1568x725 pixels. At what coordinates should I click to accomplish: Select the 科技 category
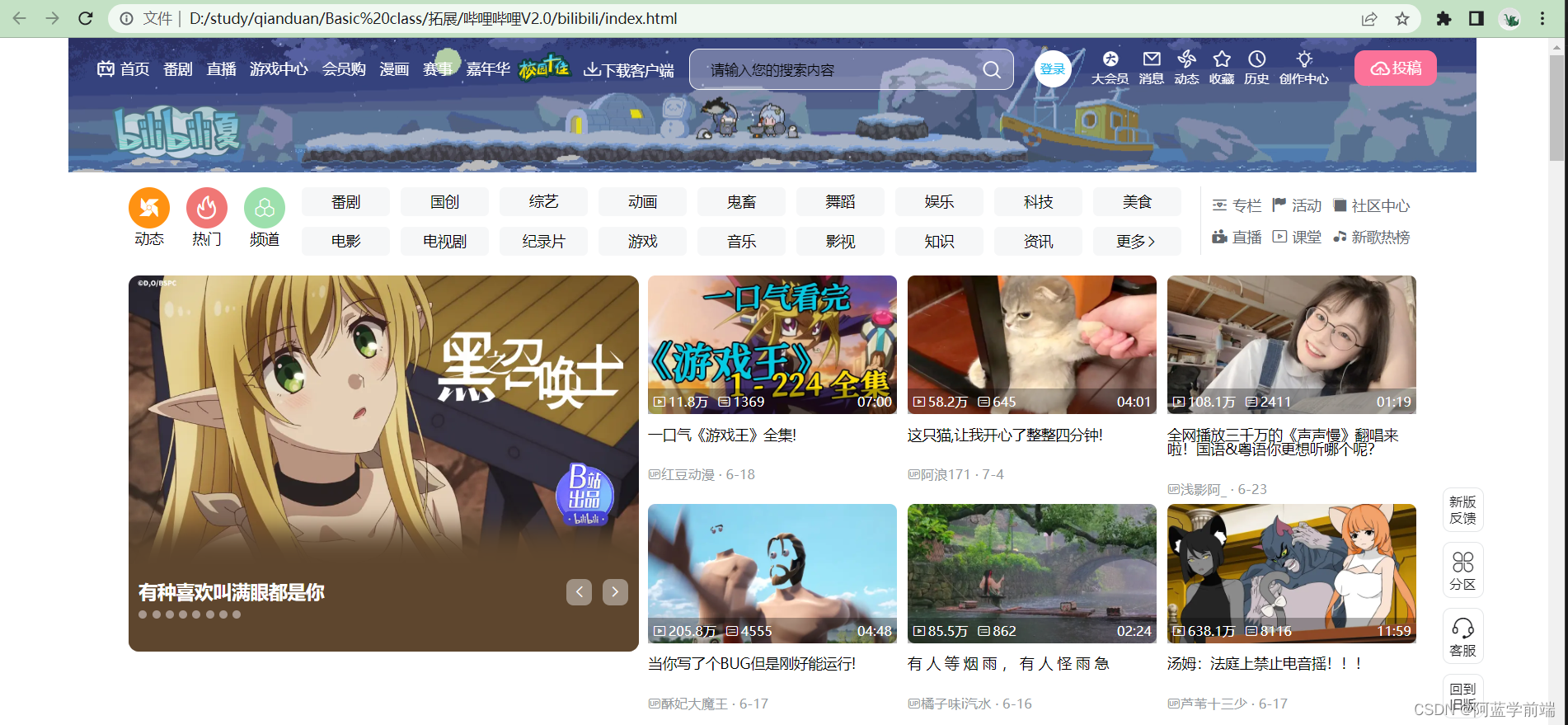click(x=1038, y=201)
